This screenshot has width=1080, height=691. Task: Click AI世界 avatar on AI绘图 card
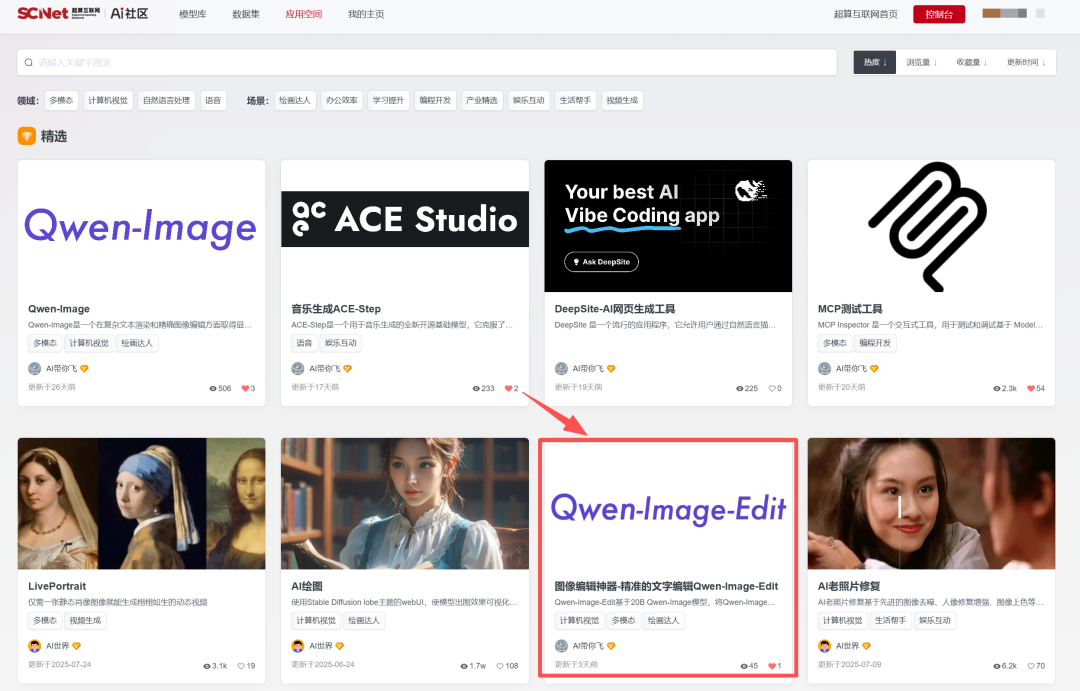298,646
